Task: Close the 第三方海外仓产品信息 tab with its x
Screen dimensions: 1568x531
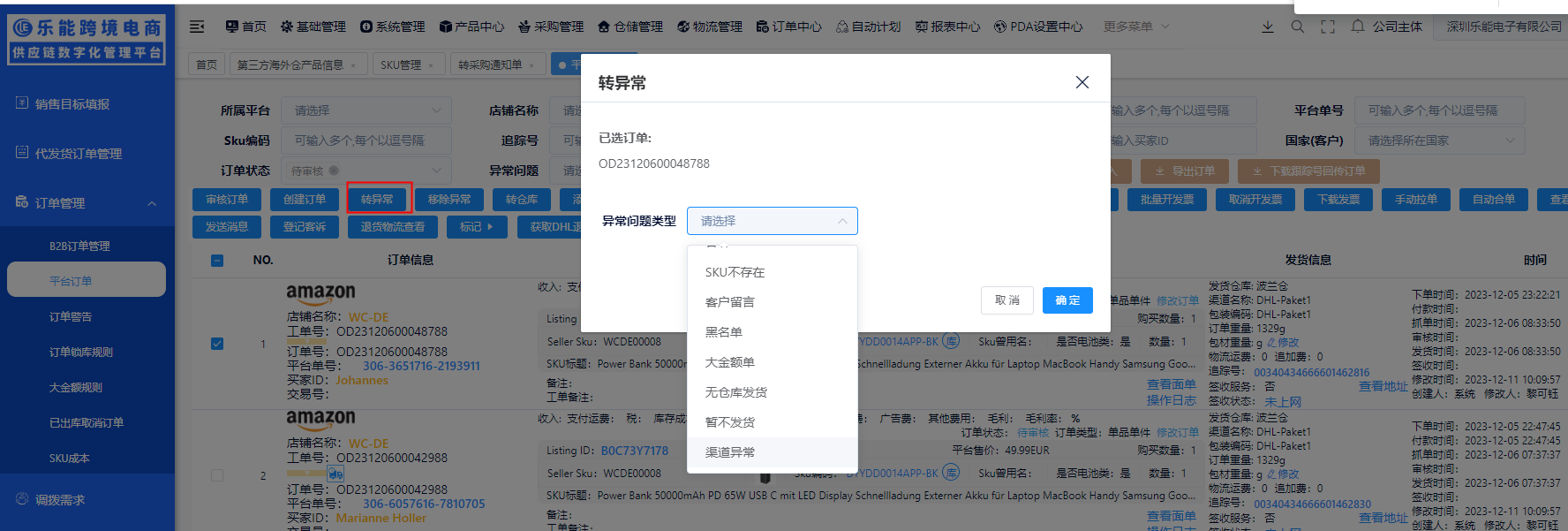Action: 353,65
